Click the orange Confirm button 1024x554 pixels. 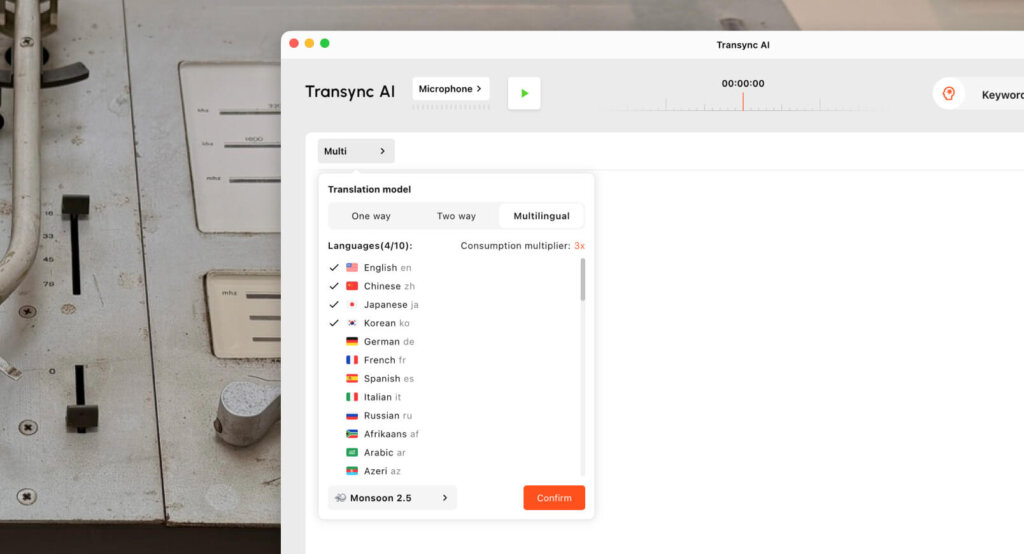point(554,498)
